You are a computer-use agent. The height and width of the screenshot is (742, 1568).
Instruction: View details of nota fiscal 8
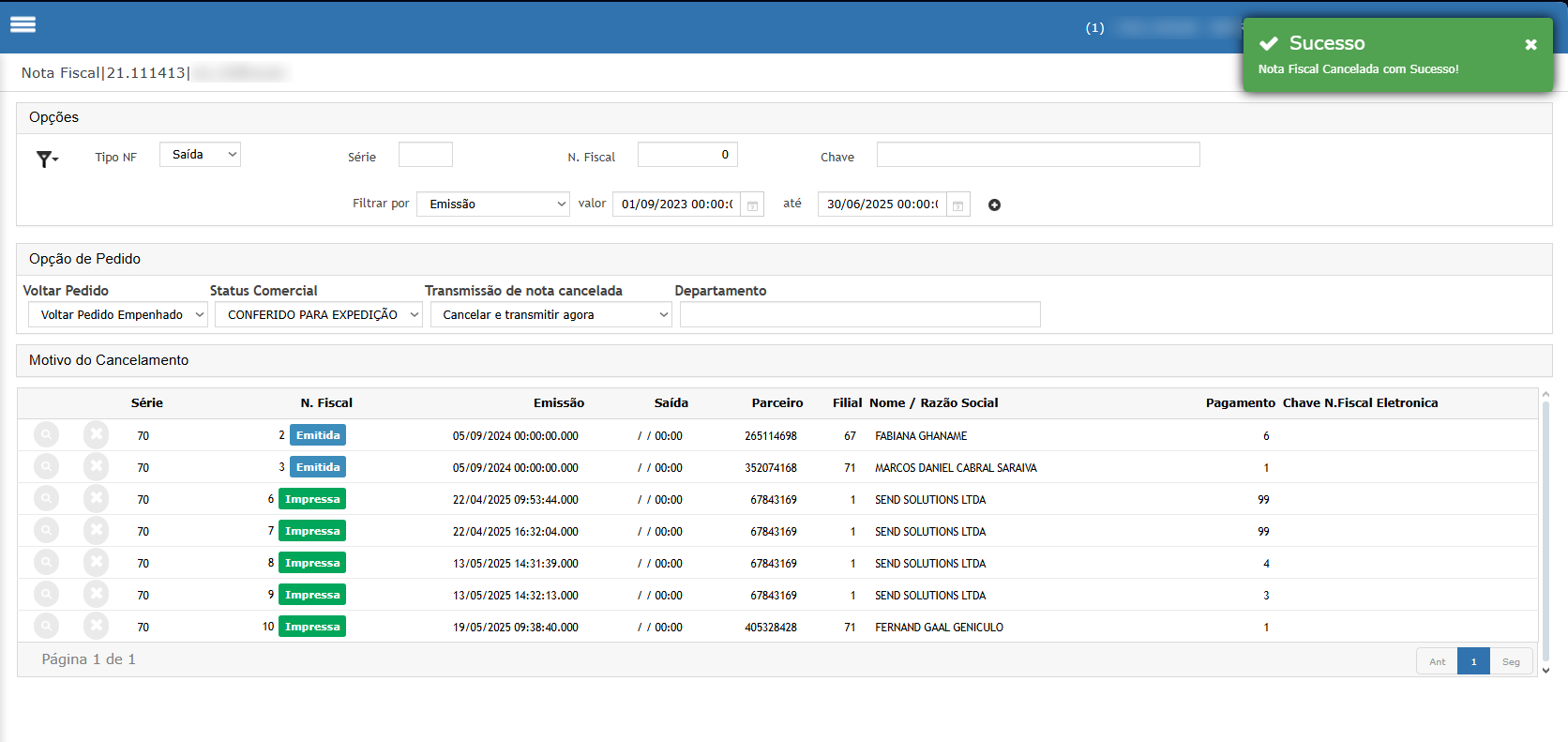click(46, 562)
